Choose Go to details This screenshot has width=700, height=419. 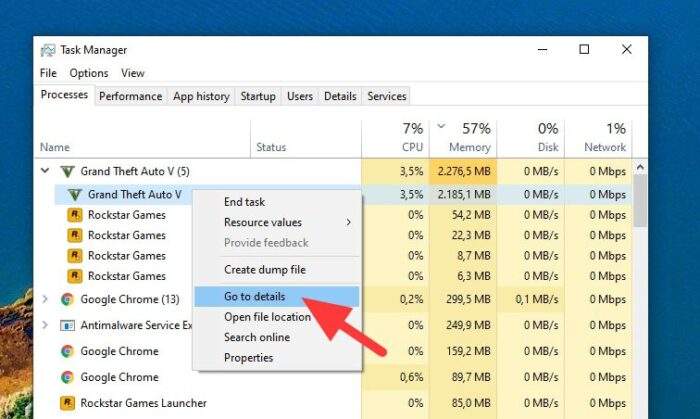(x=277, y=296)
